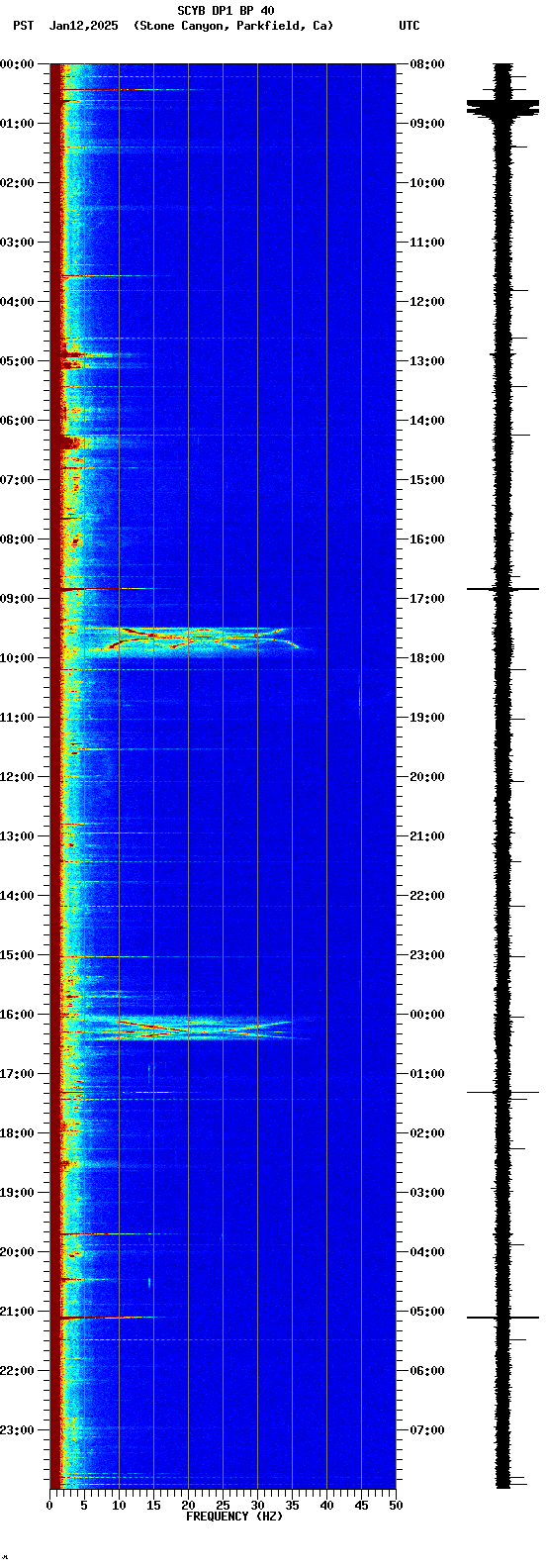Click '00:00' on the right UTC axis
This screenshot has height=1568, width=546.
[x=427, y=1015]
